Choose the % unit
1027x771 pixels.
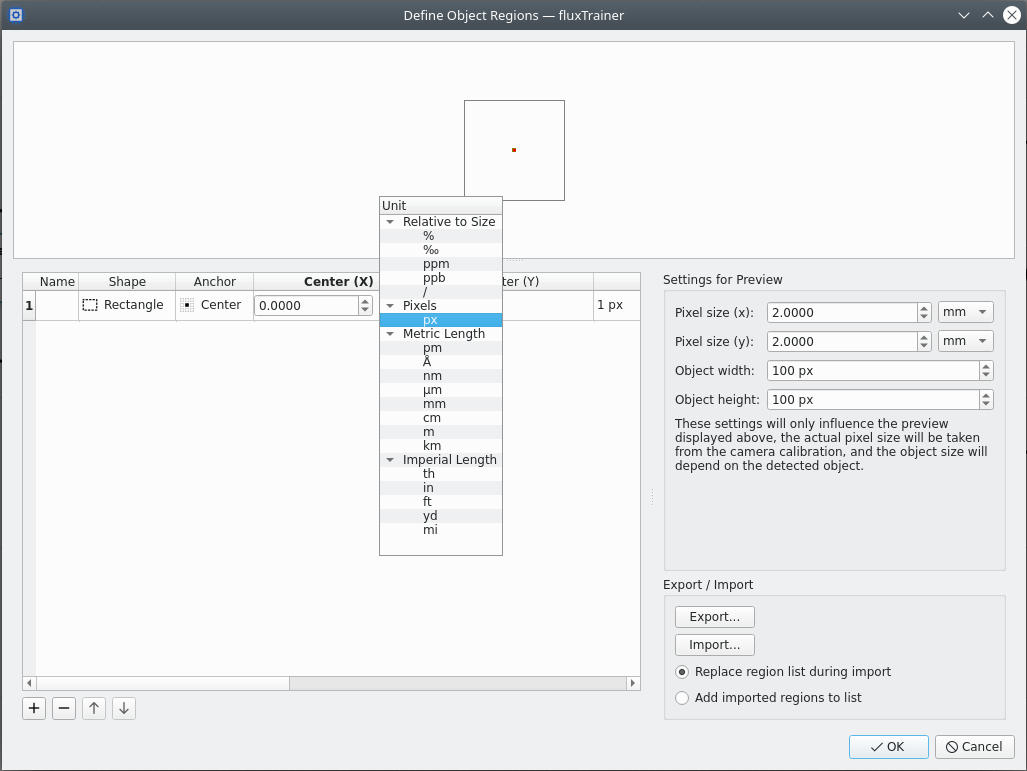(x=441, y=236)
